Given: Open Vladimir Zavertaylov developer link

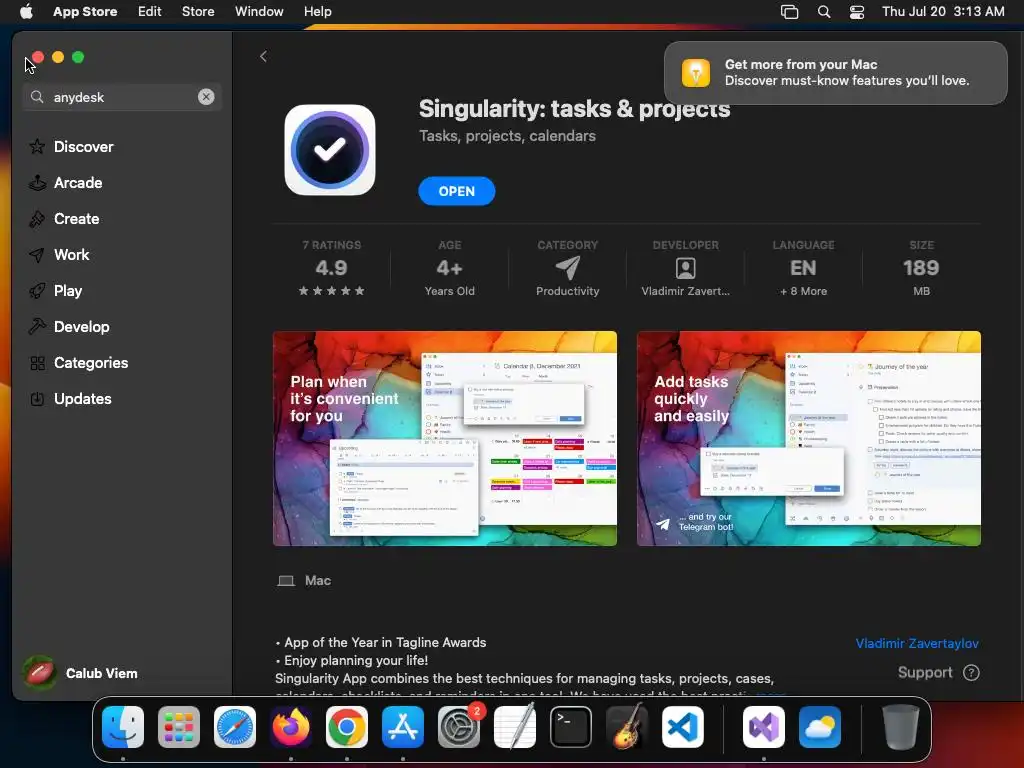Looking at the screenshot, I should click(917, 643).
